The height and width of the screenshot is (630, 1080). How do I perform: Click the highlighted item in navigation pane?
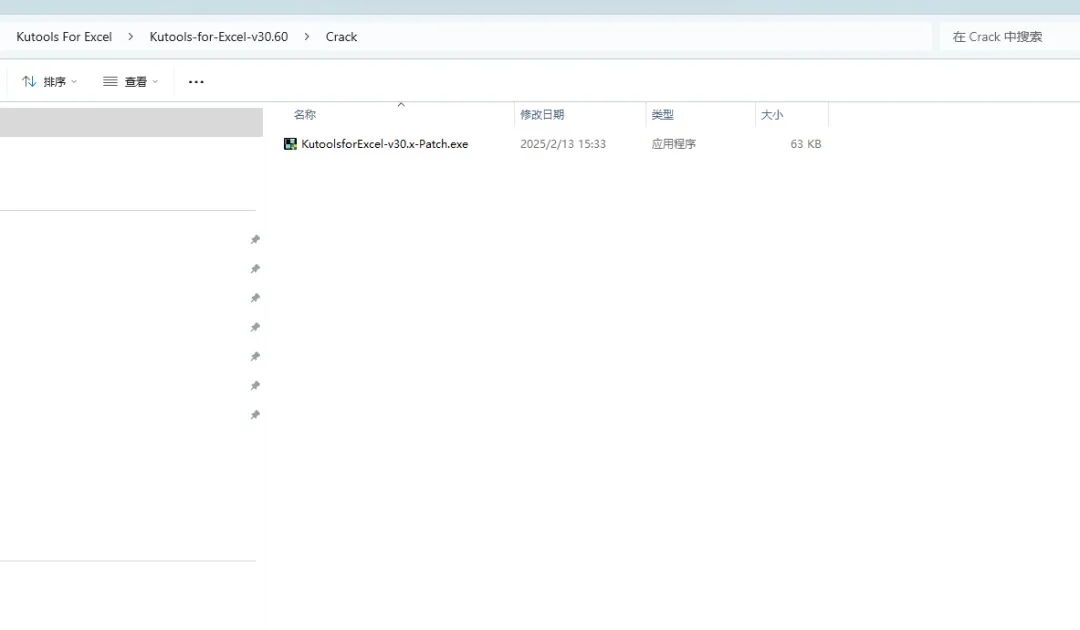131,123
